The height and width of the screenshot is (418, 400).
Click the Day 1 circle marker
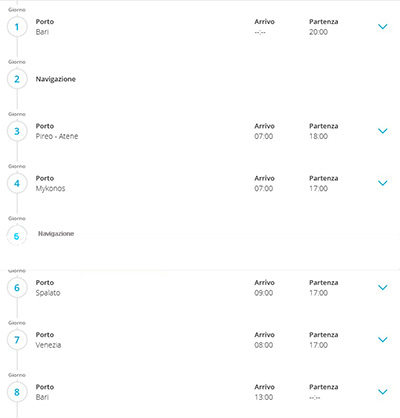point(17,27)
